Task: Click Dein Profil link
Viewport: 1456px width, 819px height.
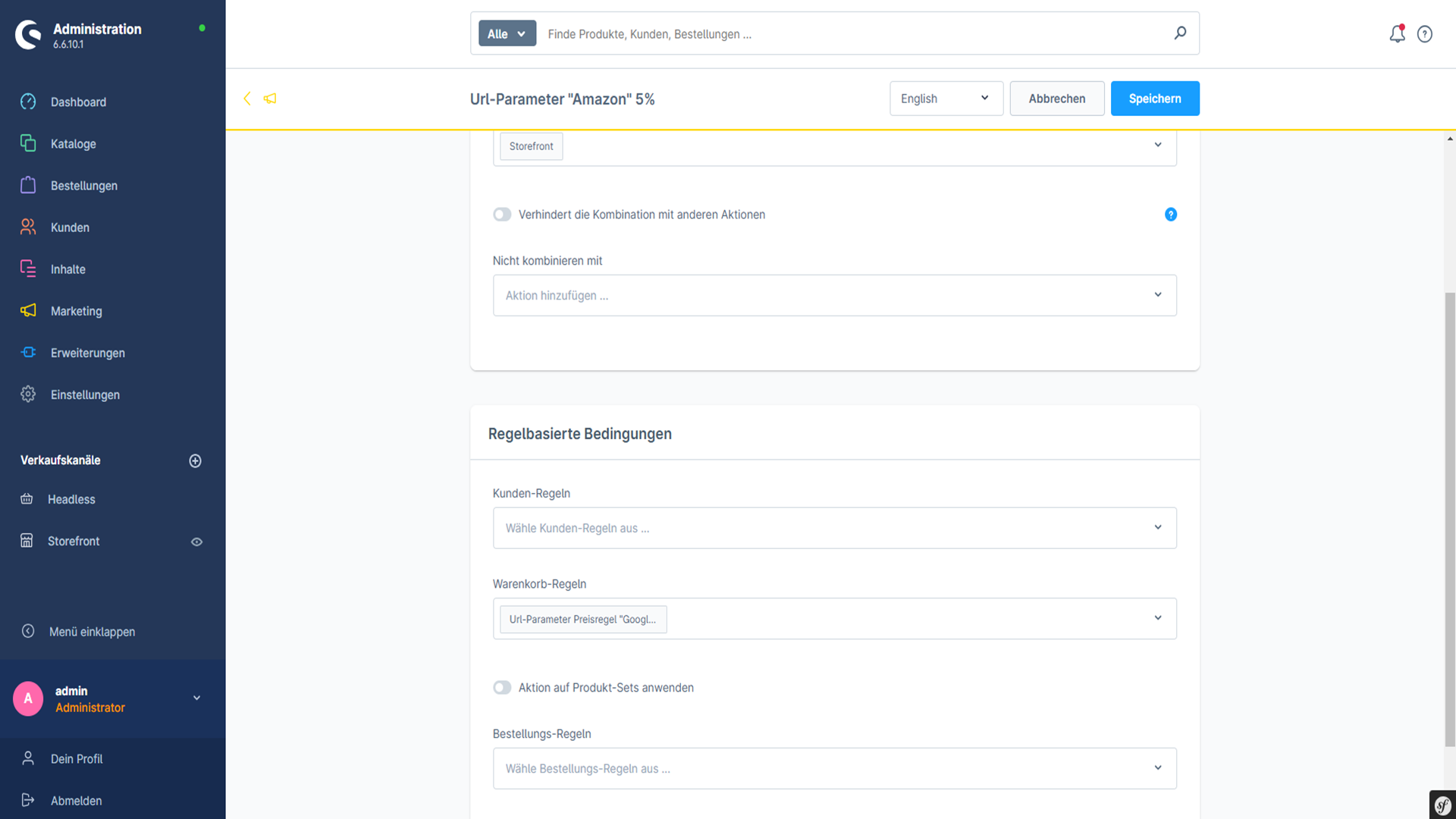Action: pos(77,758)
